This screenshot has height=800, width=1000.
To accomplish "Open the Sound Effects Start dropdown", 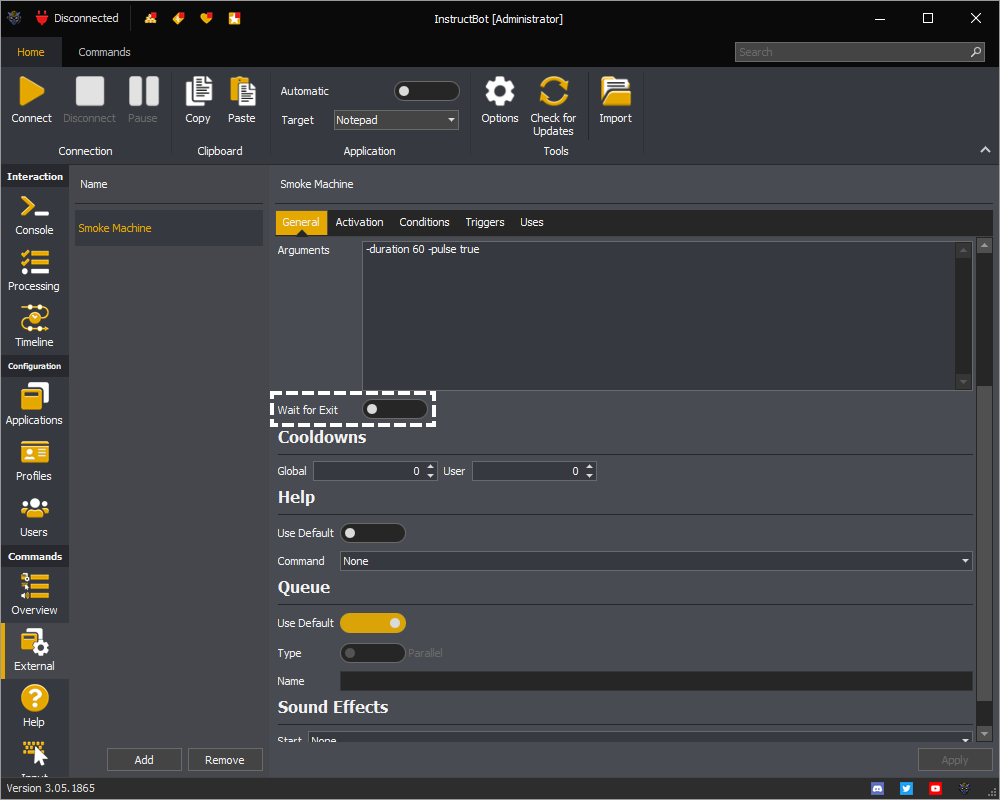I will click(640, 737).
